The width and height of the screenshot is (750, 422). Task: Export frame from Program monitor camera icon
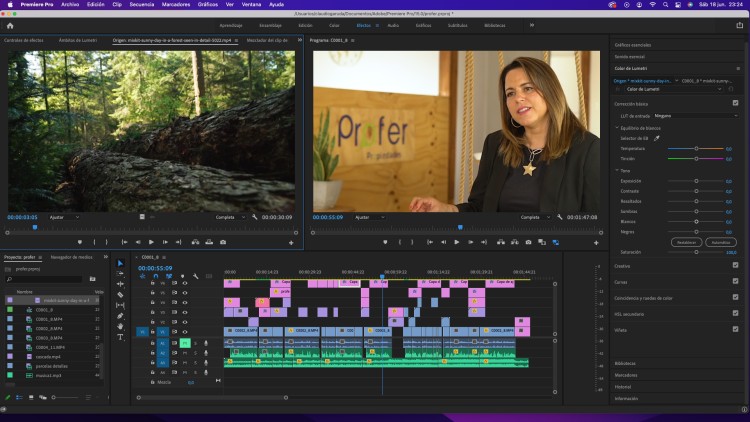coord(528,242)
